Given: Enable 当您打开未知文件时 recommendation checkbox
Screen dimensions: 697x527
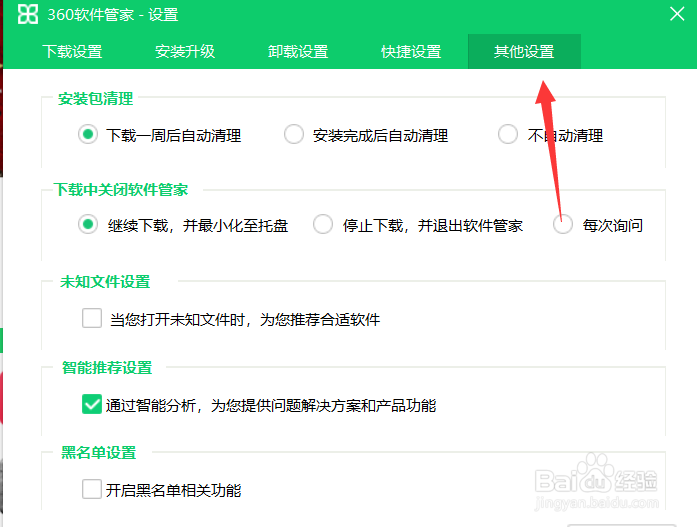Looking at the screenshot, I should tap(92, 318).
